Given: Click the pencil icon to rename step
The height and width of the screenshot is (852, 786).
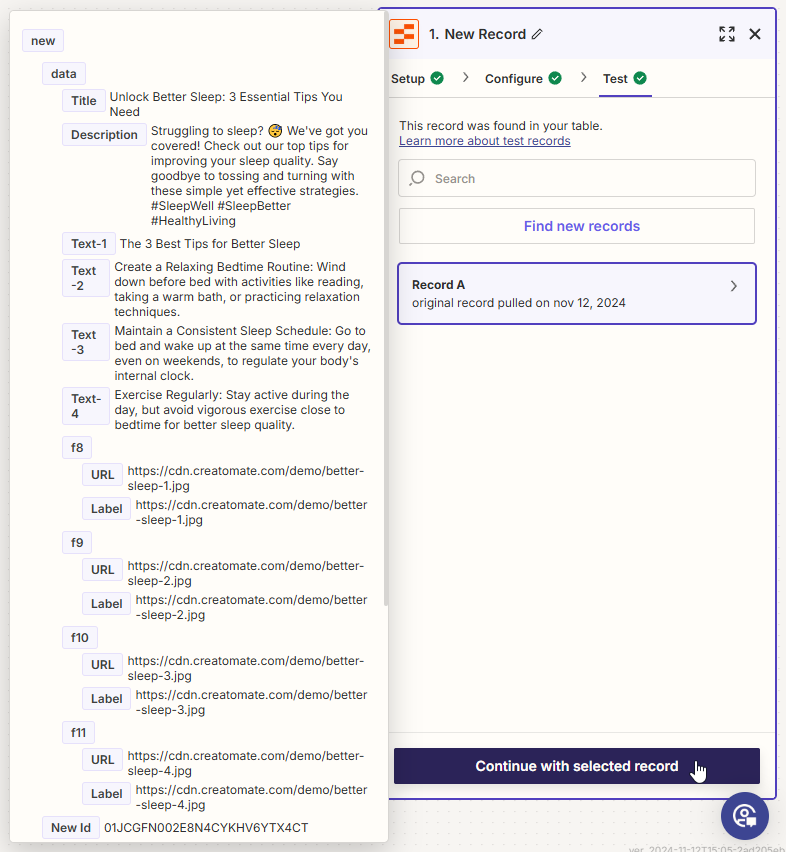Looking at the screenshot, I should coord(537,34).
